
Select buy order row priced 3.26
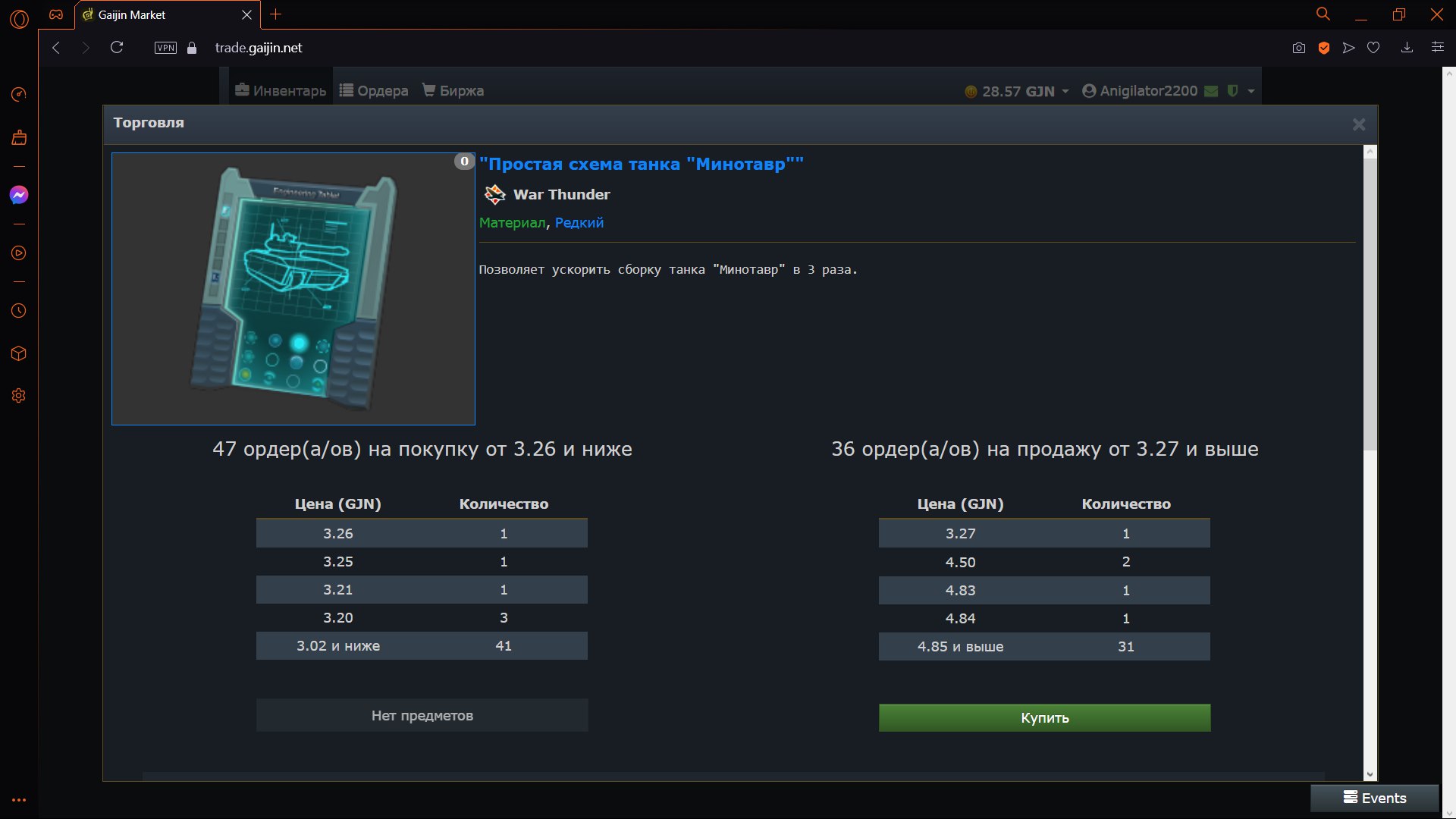click(422, 534)
